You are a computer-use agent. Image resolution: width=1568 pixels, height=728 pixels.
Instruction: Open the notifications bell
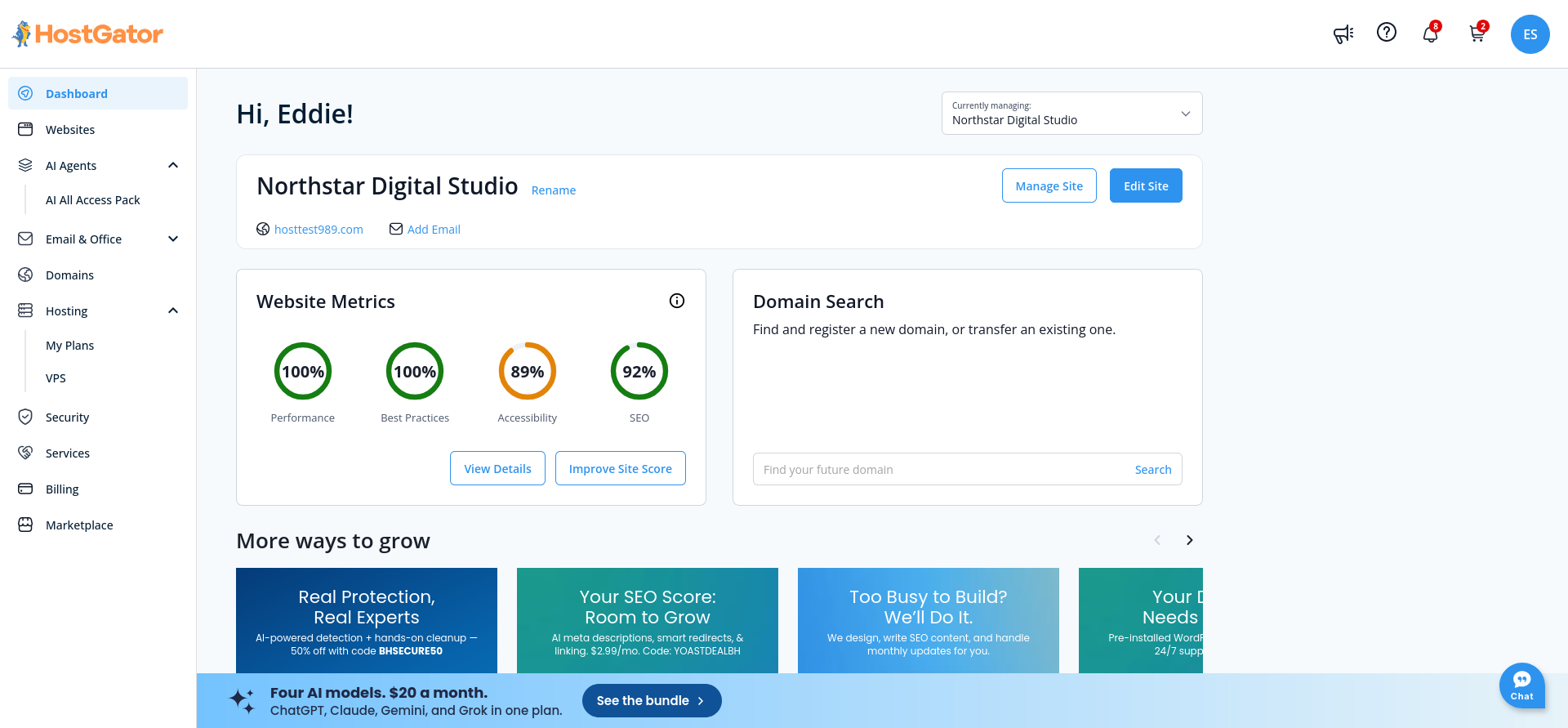pos(1431,33)
